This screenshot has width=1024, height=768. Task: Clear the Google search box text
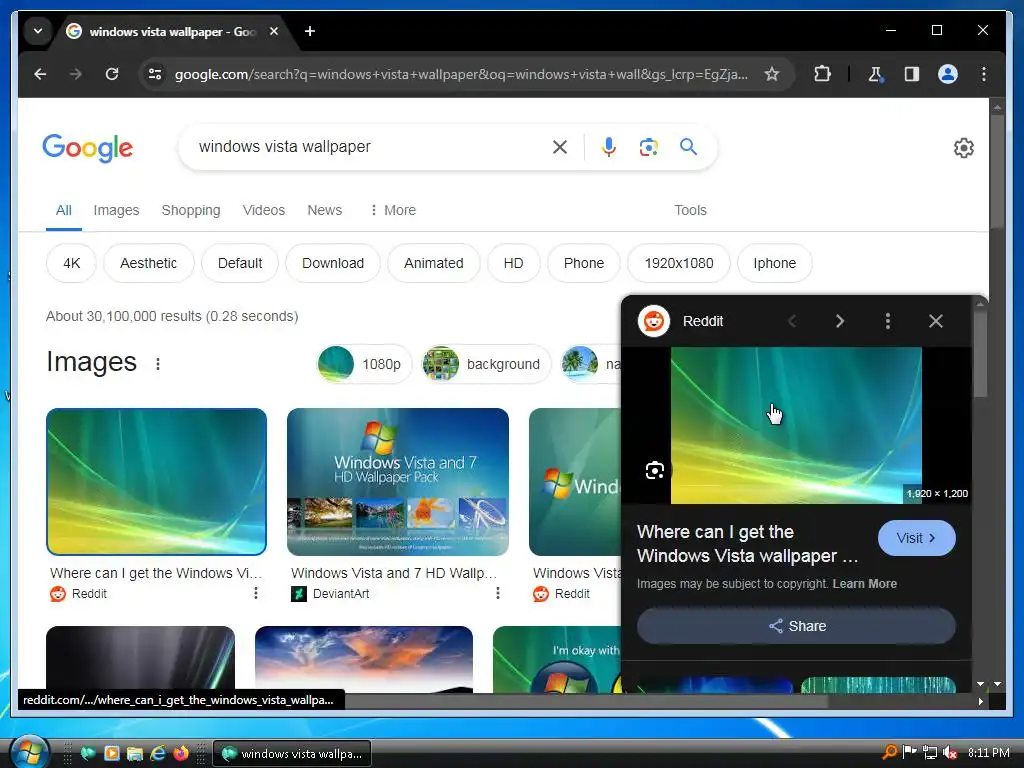coord(560,147)
